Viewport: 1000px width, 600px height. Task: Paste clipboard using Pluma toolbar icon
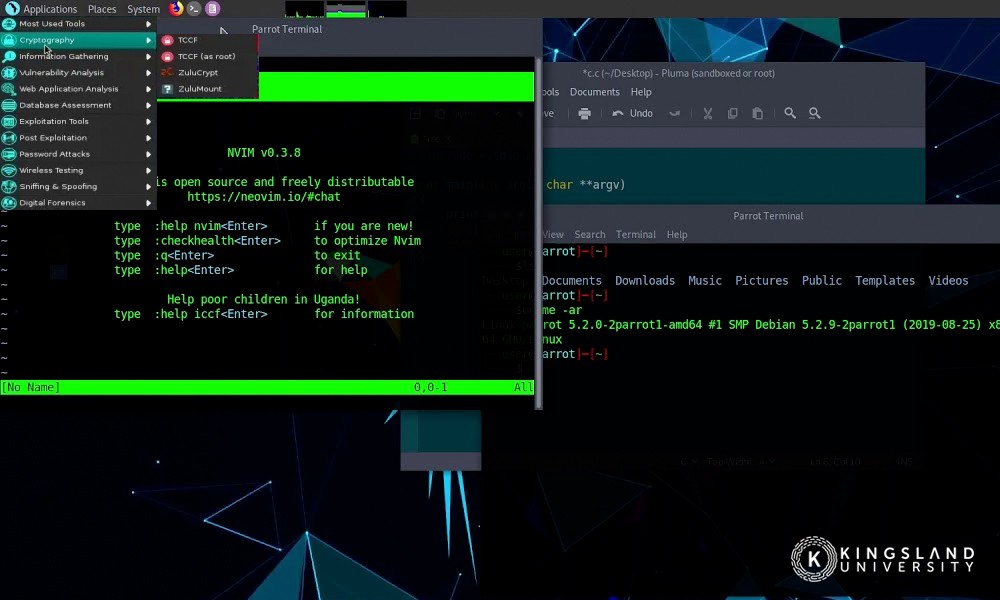[x=757, y=113]
